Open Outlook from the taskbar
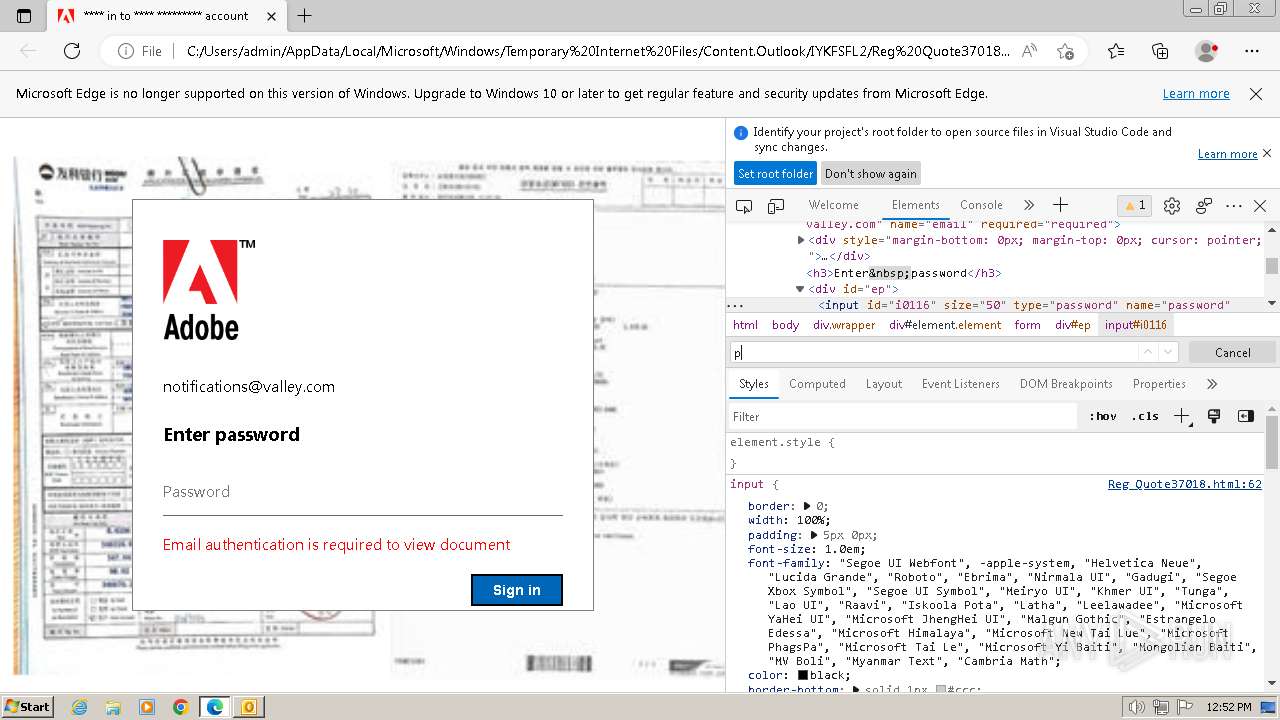The height and width of the screenshot is (720, 1280). [248, 707]
